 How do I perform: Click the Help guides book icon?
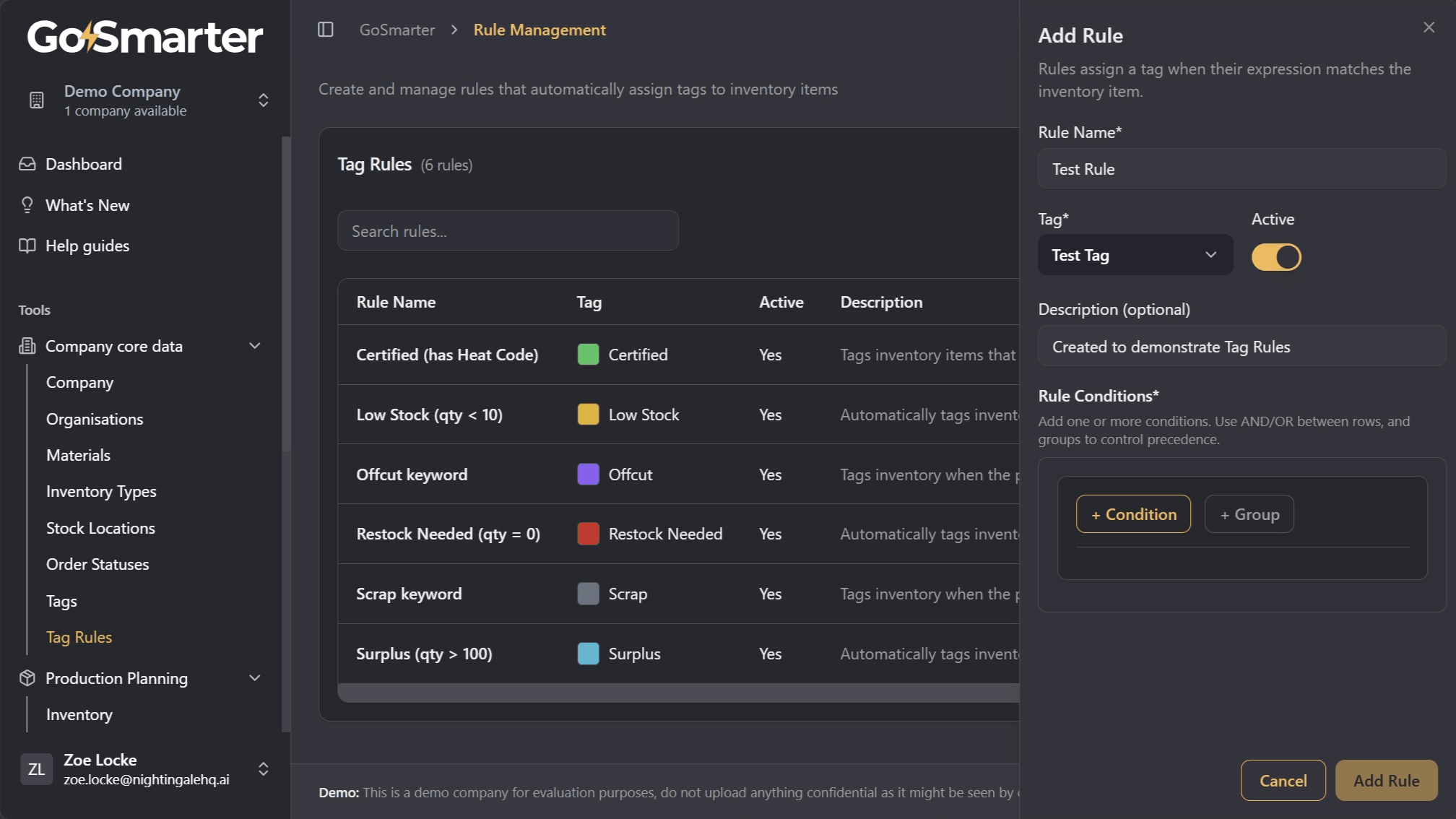pyautogui.click(x=26, y=246)
